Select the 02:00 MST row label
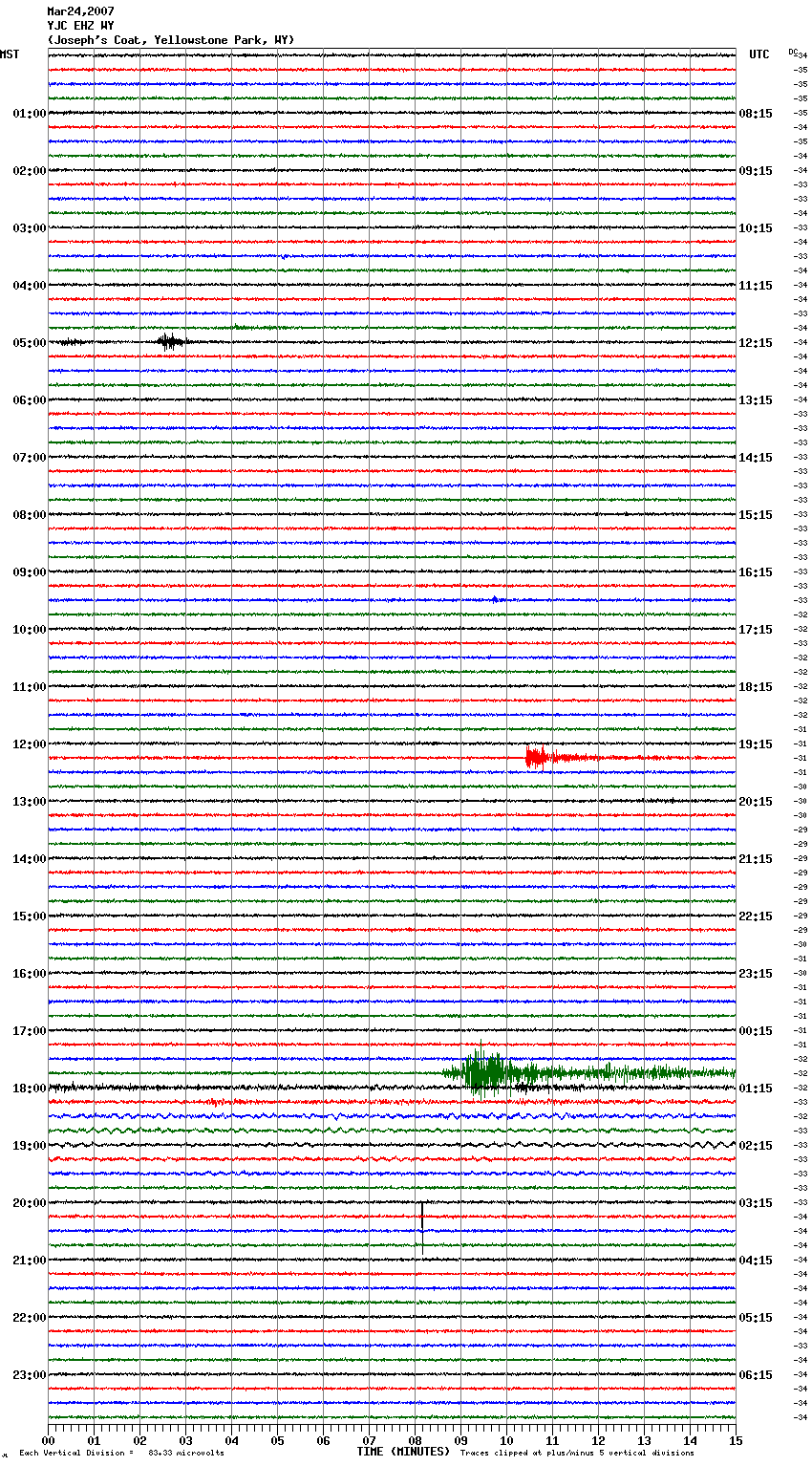Viewport: 812px width, 1466px height. (x=30, y=171)
